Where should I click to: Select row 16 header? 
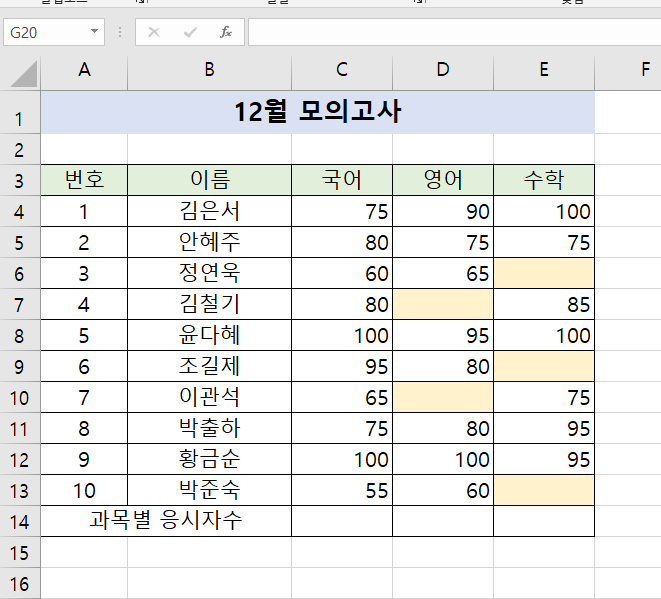tap(20, 583)
